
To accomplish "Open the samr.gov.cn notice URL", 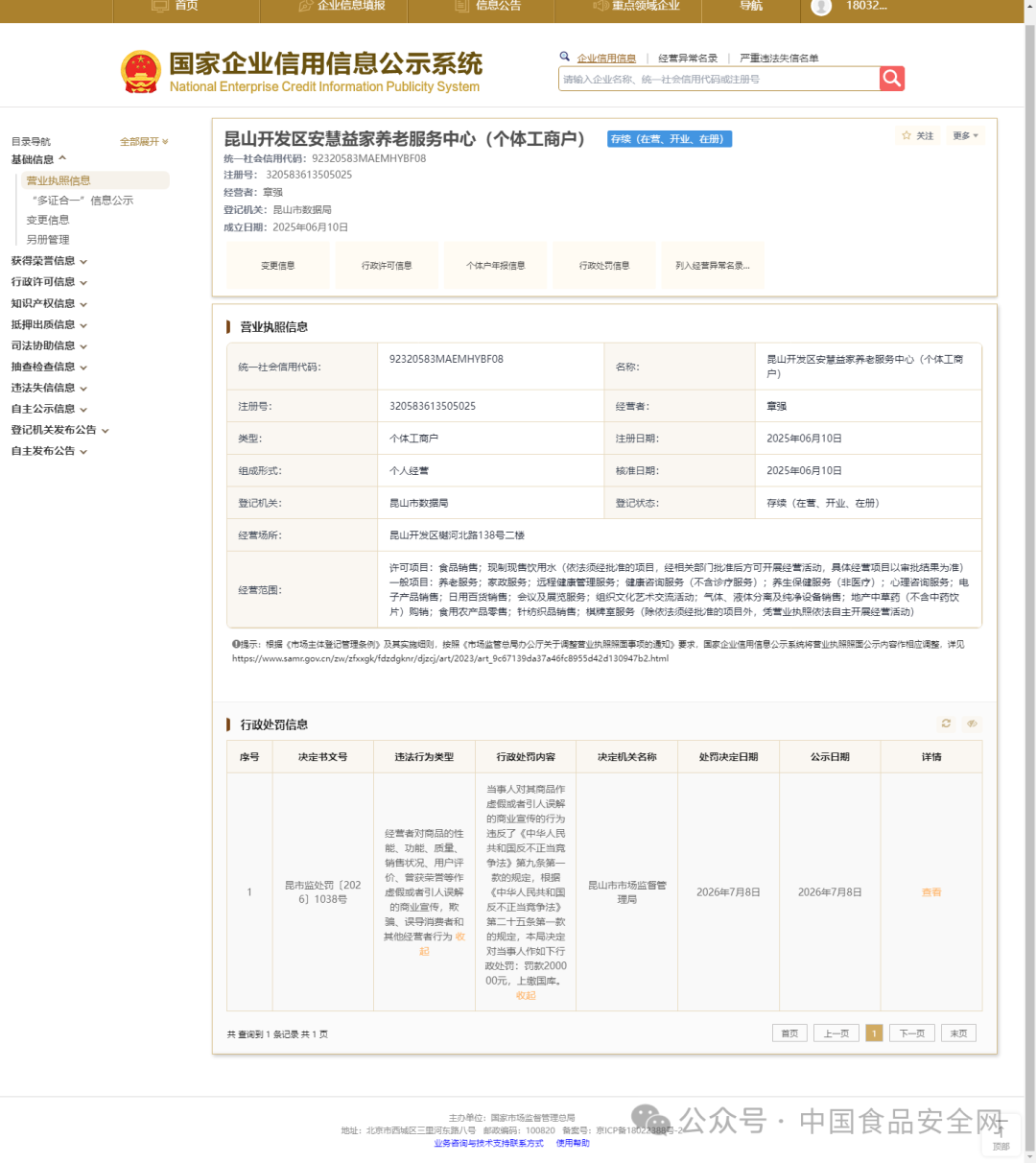I will [450, 658].
